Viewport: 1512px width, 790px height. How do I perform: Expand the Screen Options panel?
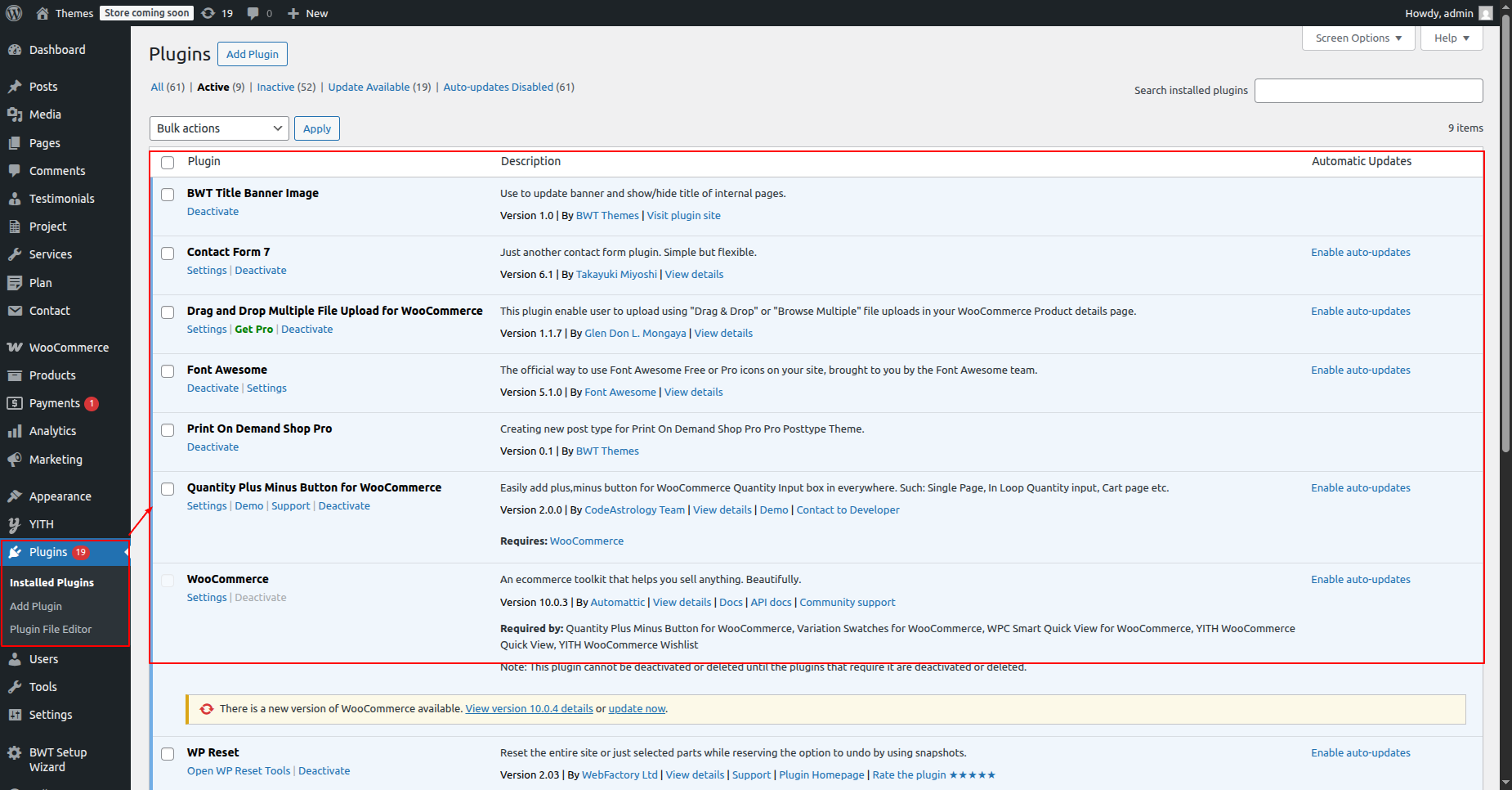coord(1358,38)
